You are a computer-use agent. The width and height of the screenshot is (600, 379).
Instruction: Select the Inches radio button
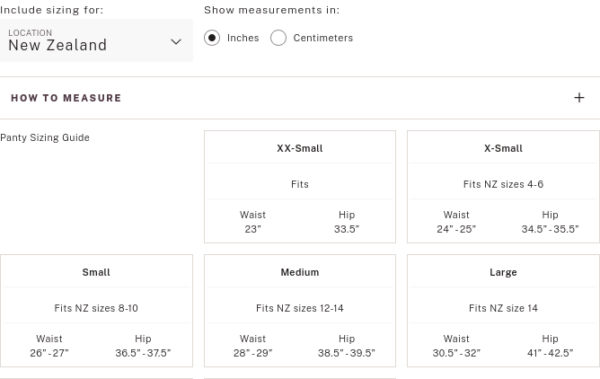pos(212,38)
